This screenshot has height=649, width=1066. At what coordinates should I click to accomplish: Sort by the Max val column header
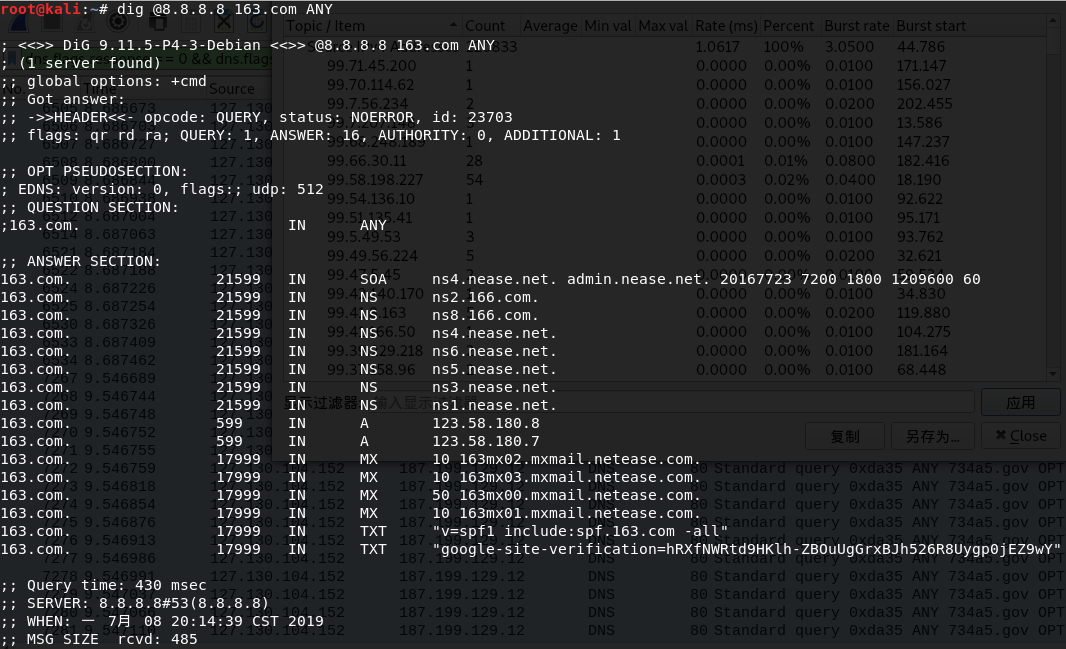click(663, 26)
